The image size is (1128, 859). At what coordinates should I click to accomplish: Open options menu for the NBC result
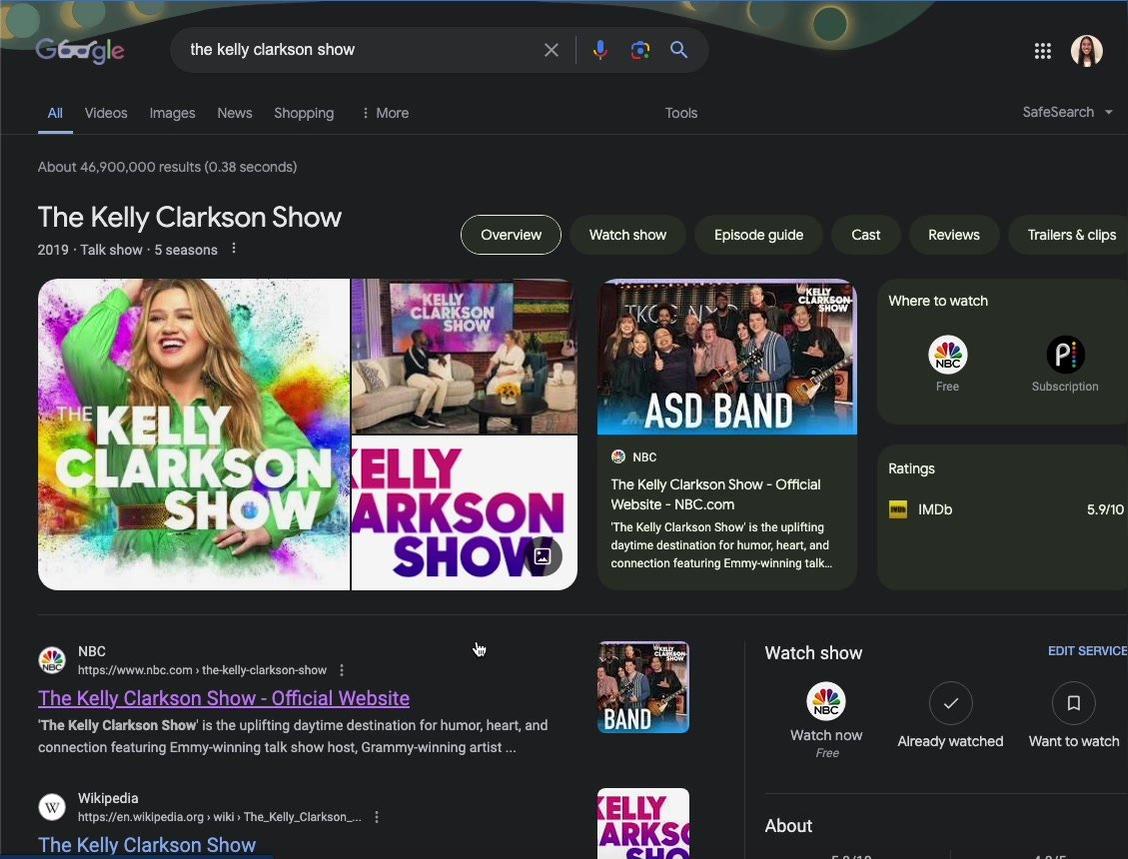click(x=342, y=670)
